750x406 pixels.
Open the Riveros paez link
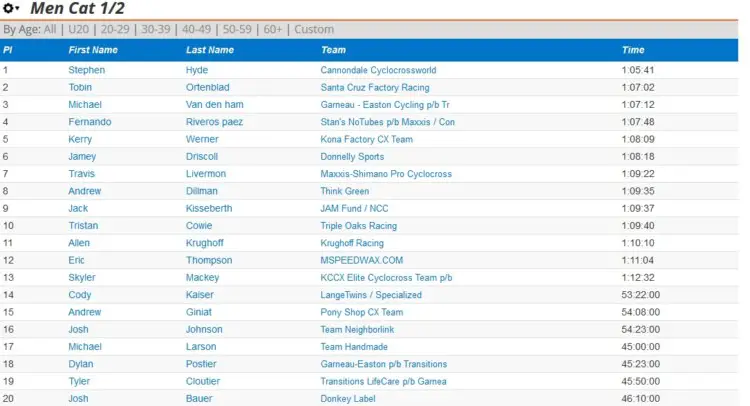pyautogui.click(x=214, y=121)
